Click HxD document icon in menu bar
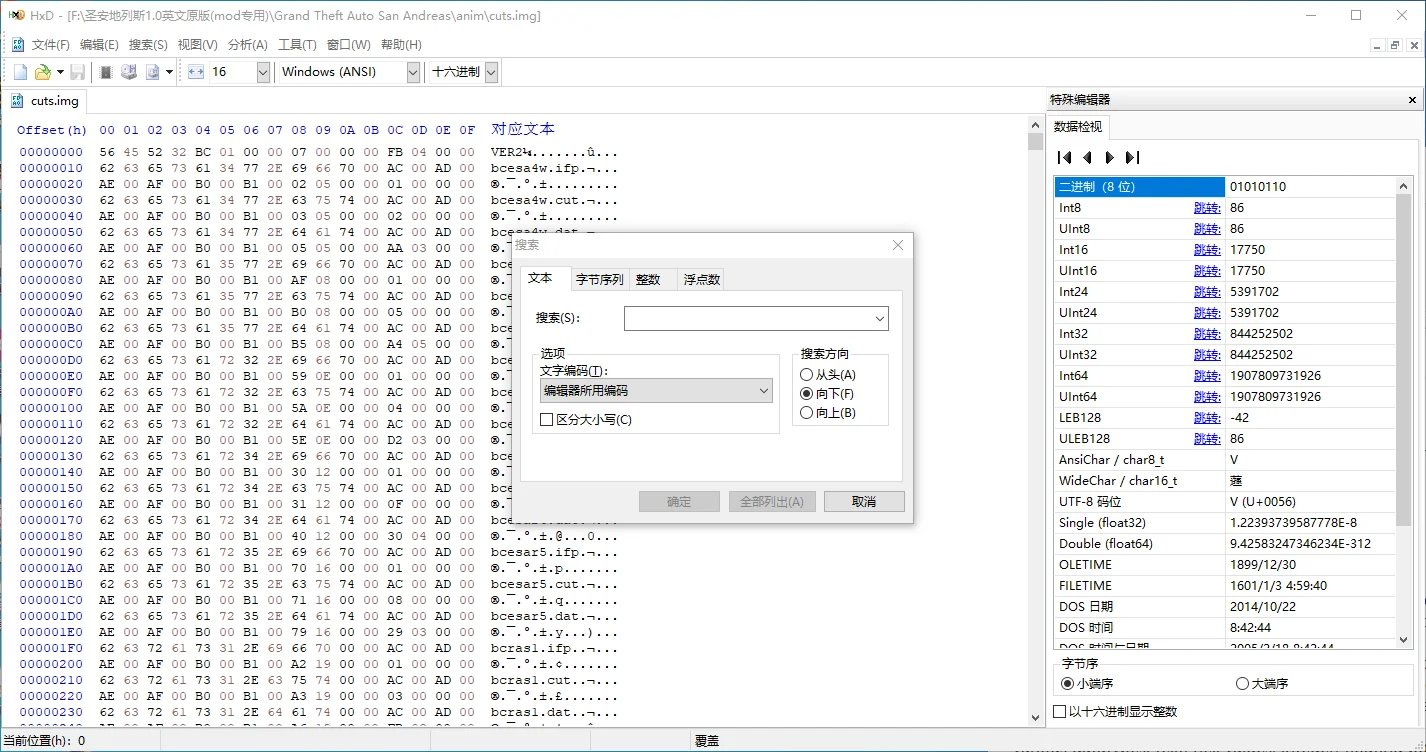 point(17,45)
